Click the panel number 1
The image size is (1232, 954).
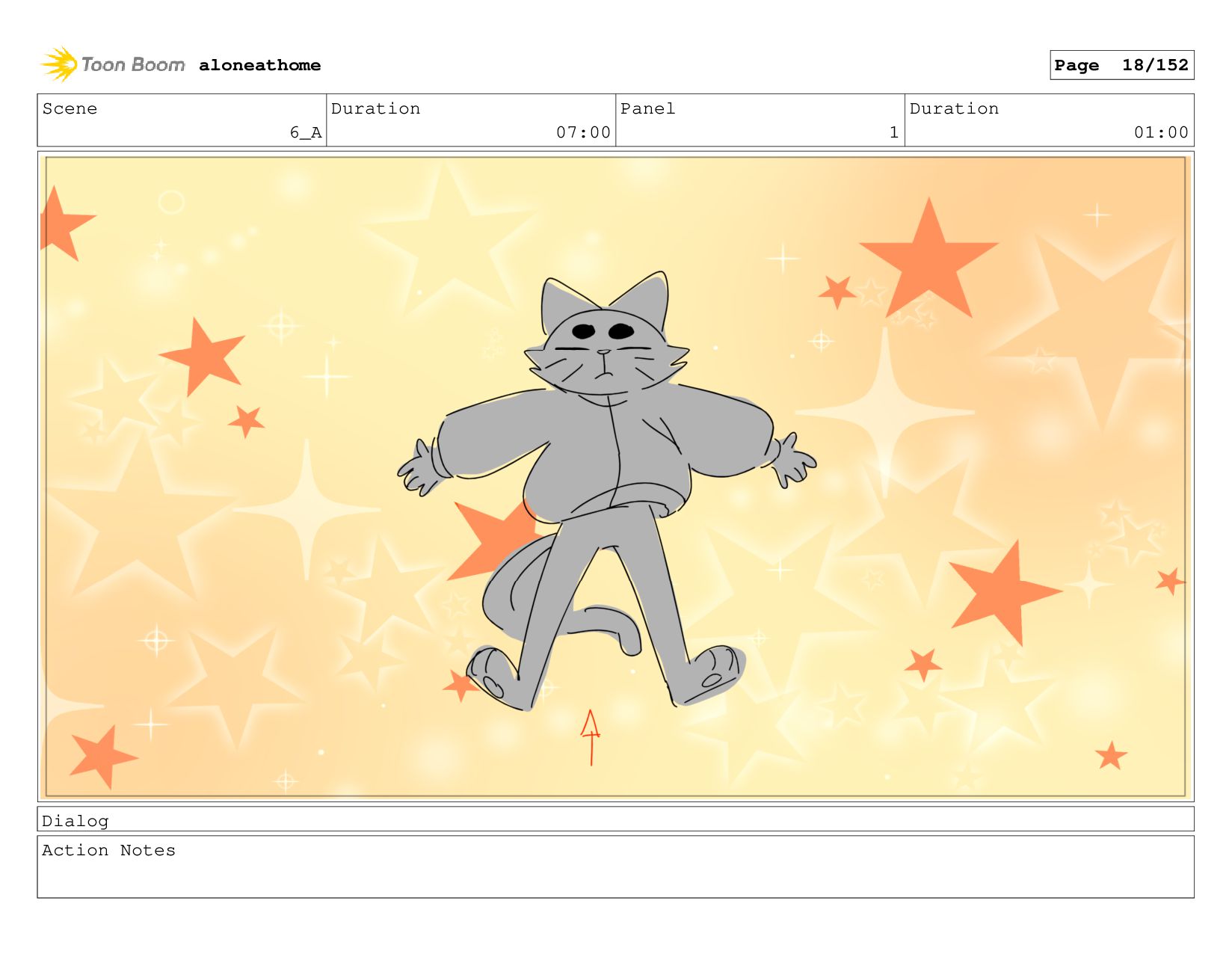[x=893, y=132]
